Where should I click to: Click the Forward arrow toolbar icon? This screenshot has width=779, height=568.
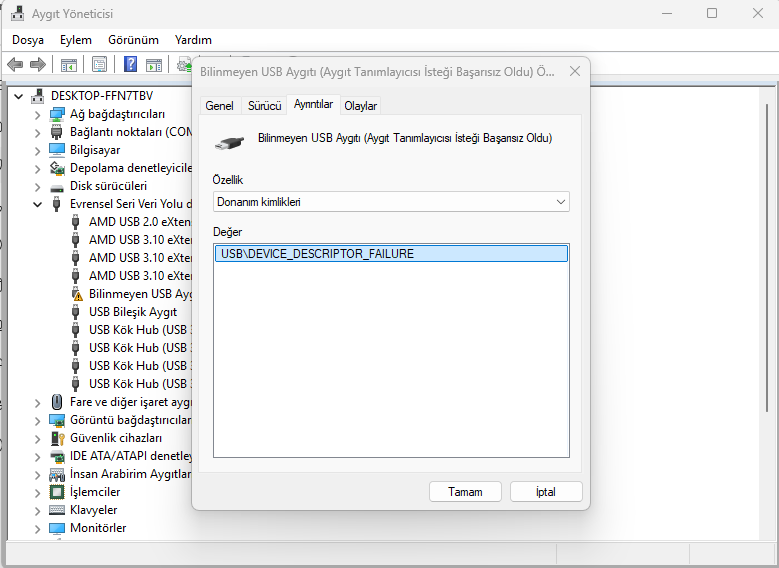pos(38,64)
